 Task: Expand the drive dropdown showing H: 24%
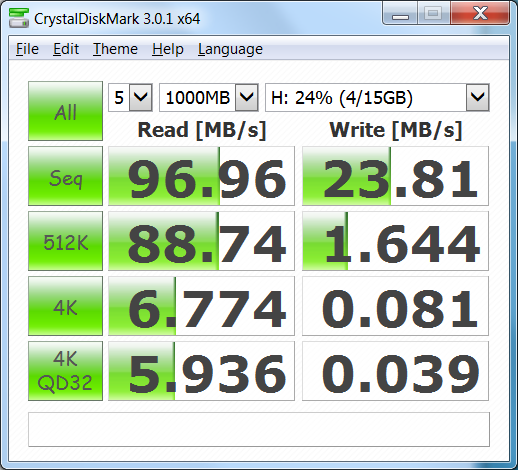tap(478, 98)
